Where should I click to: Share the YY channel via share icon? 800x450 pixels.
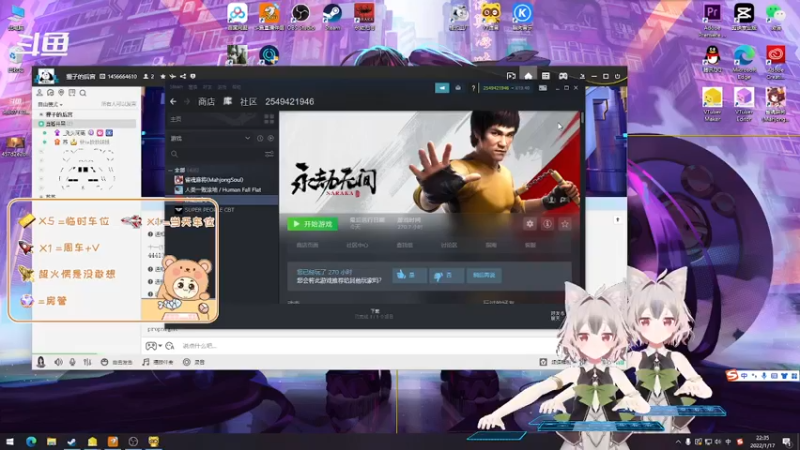(x=183, y=77)
